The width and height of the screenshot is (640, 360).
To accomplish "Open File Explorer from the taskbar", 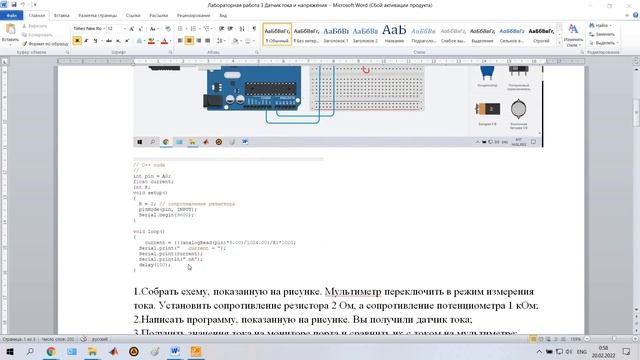I will (x=92, y=351).
